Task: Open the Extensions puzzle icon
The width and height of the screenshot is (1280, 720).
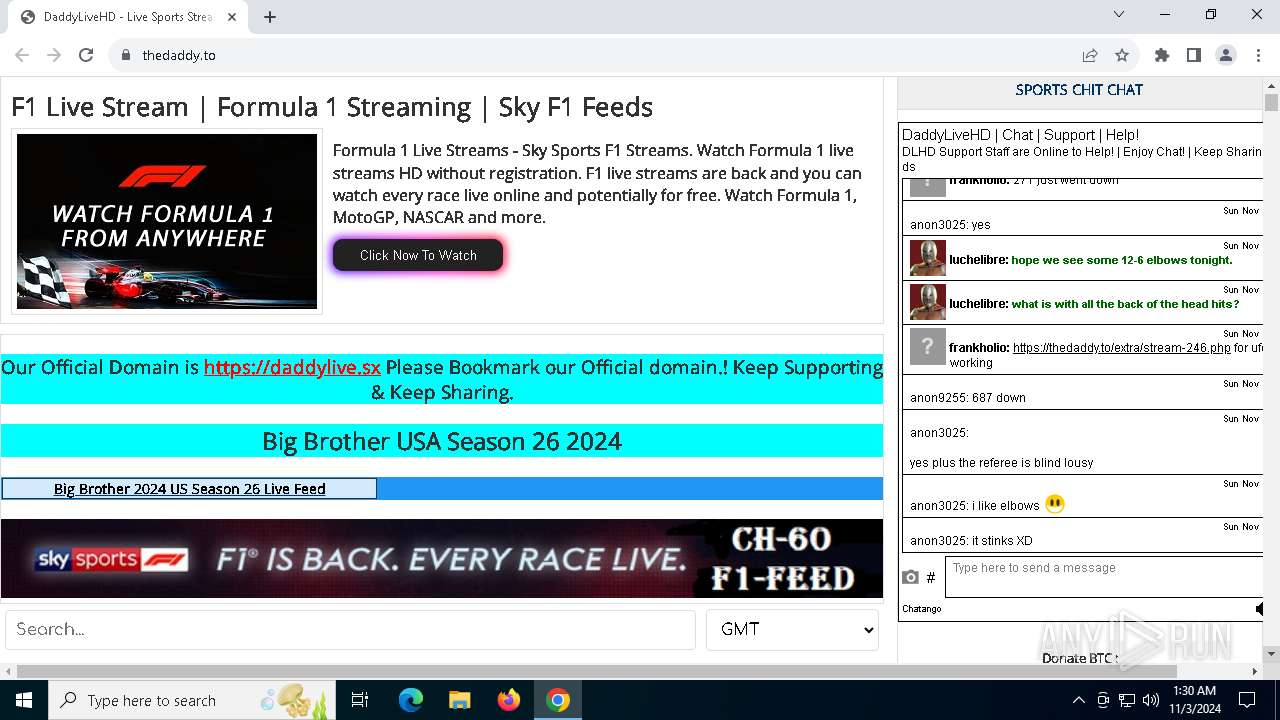Action: [1162, 55]
